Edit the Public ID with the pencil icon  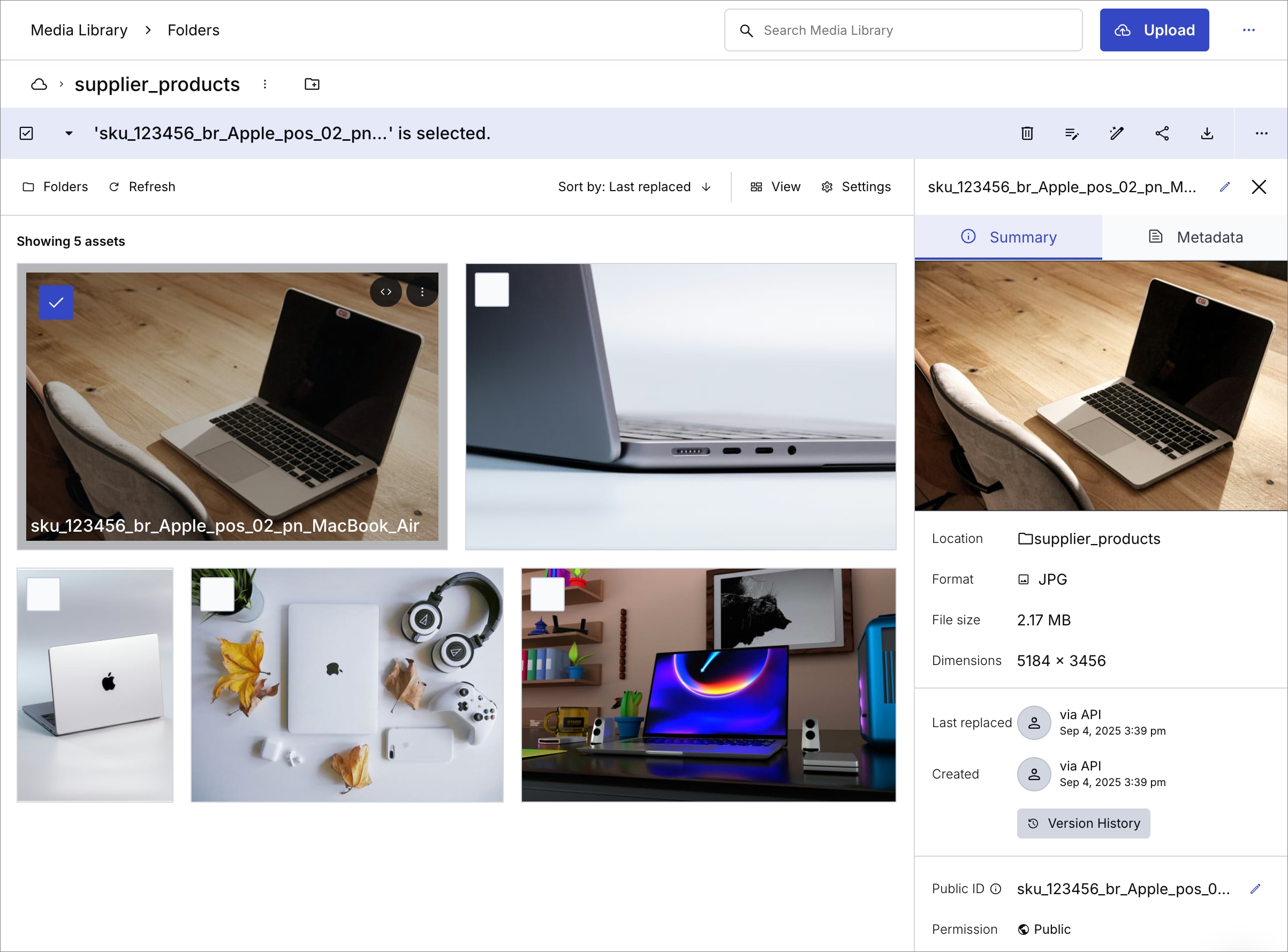(1255, 889)
